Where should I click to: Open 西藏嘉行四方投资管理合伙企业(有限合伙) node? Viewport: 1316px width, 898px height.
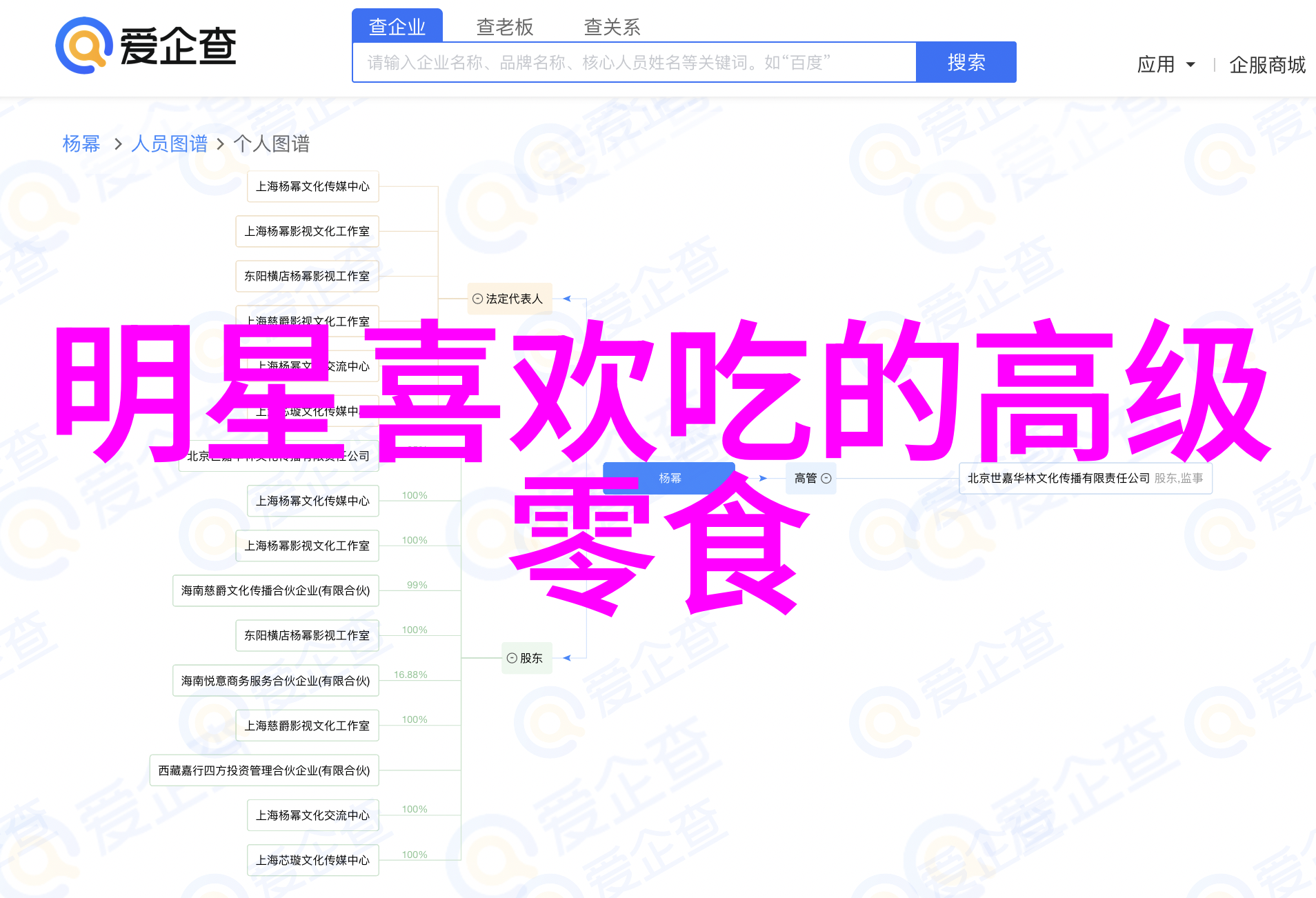[264, 770]
